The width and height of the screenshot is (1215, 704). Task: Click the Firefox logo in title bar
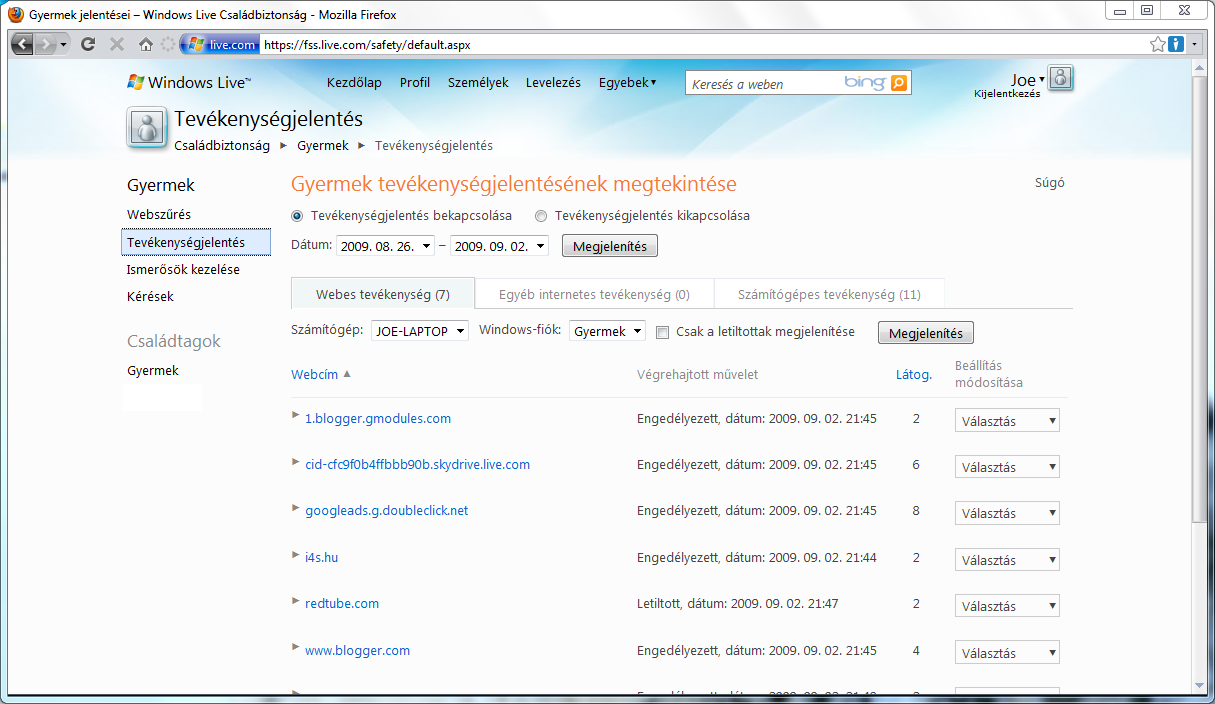(16, 15)
